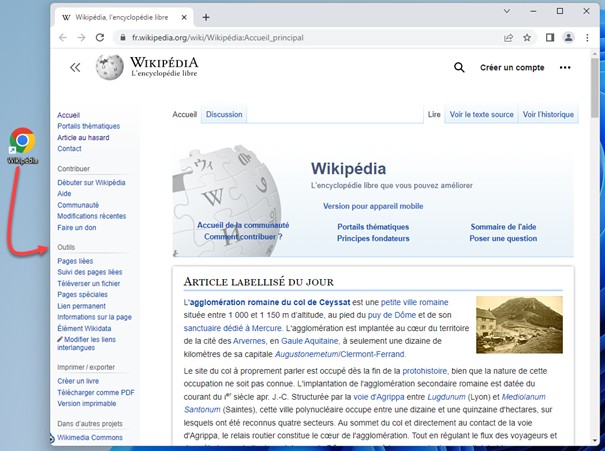This screenshot has width=605, height=451.
Task: Open Chrome side panel icon
Action: tap(550, 38)
